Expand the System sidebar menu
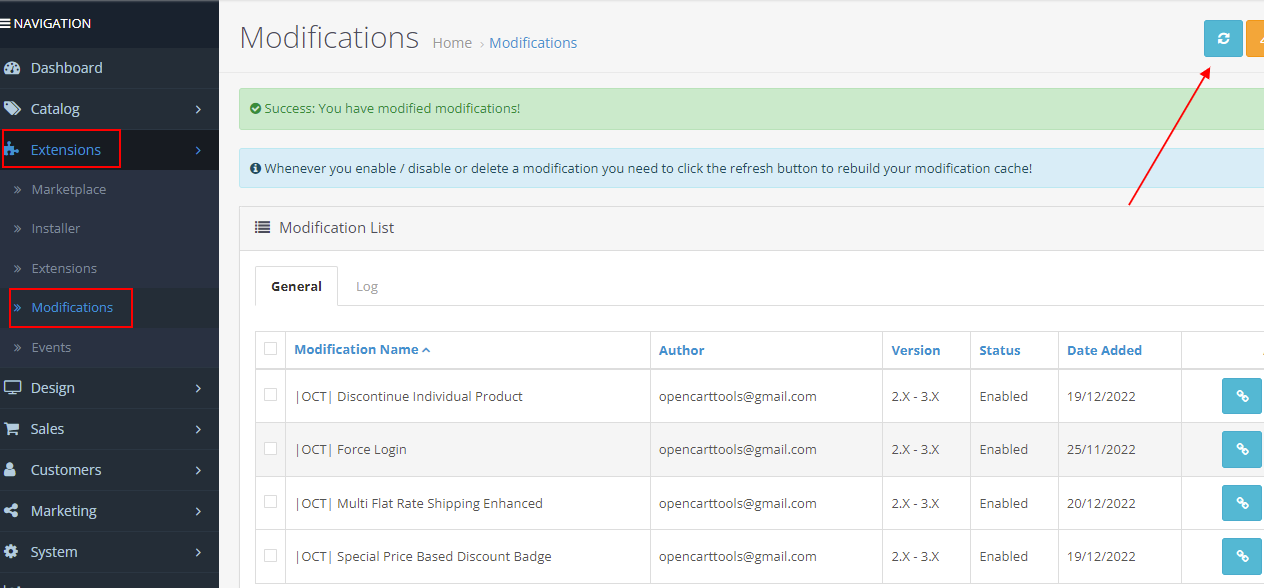 [55, 551]
